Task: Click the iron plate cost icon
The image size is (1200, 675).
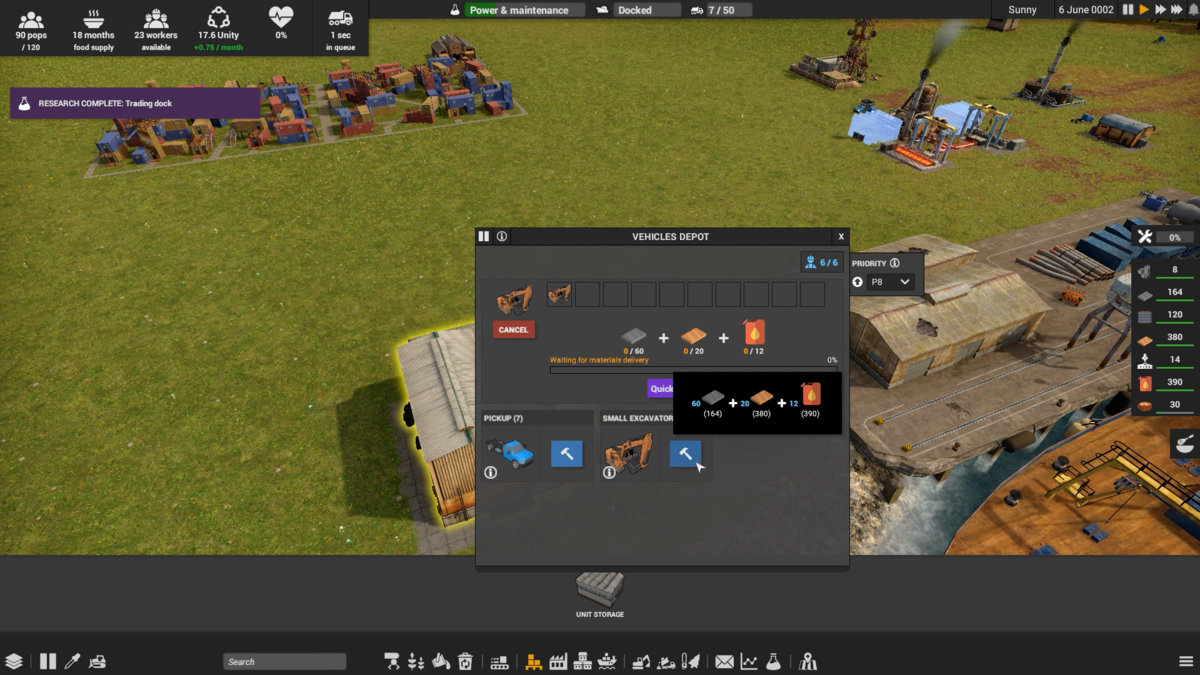Action: click(634, 335)
